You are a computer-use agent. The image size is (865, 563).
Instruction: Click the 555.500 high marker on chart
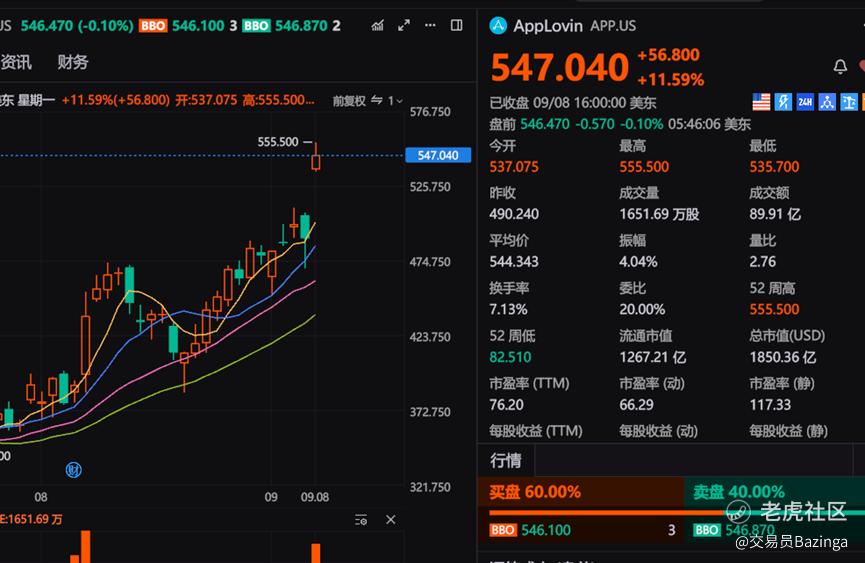click(277, 142)
